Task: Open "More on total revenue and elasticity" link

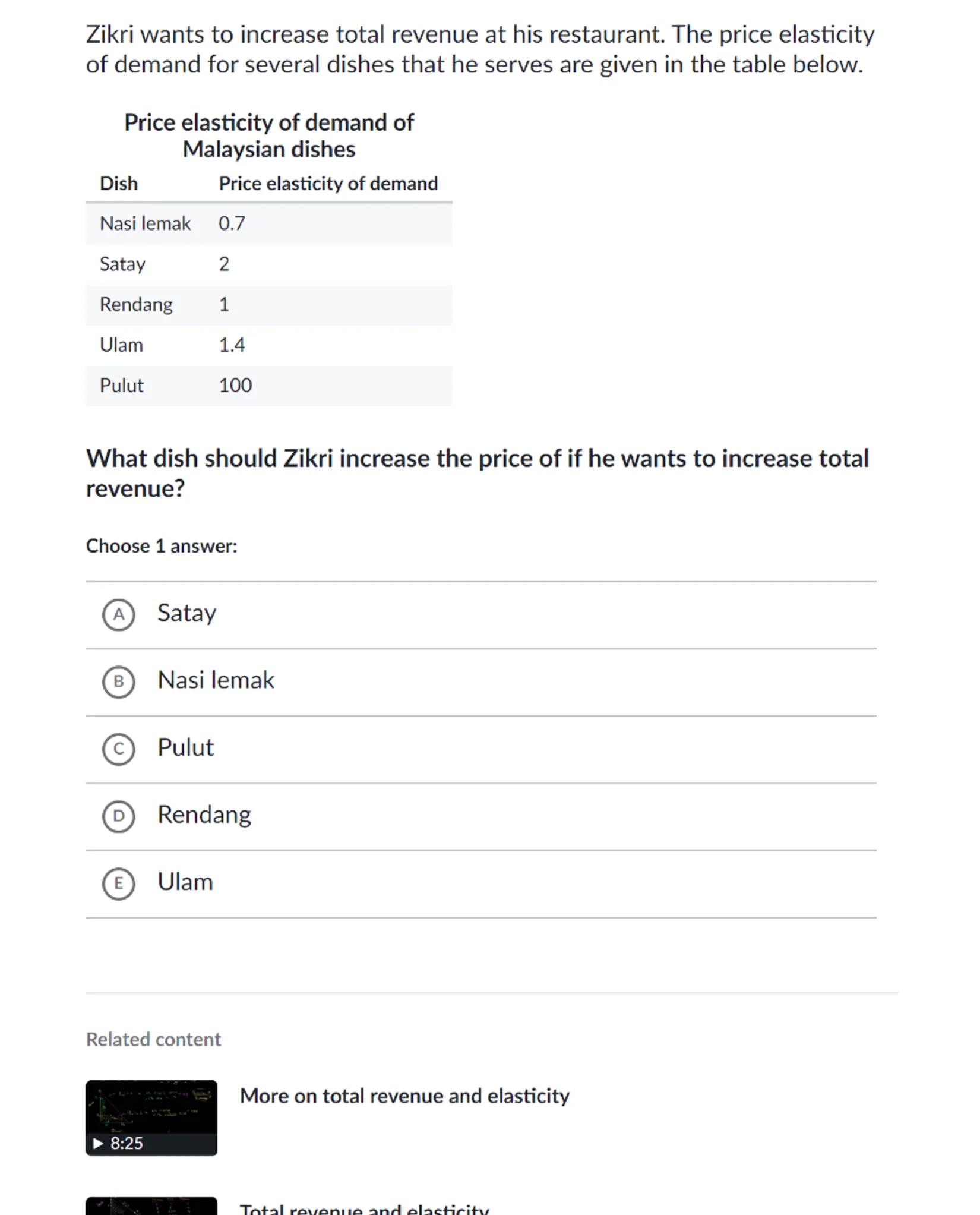Action: [x=404, y=1096]
